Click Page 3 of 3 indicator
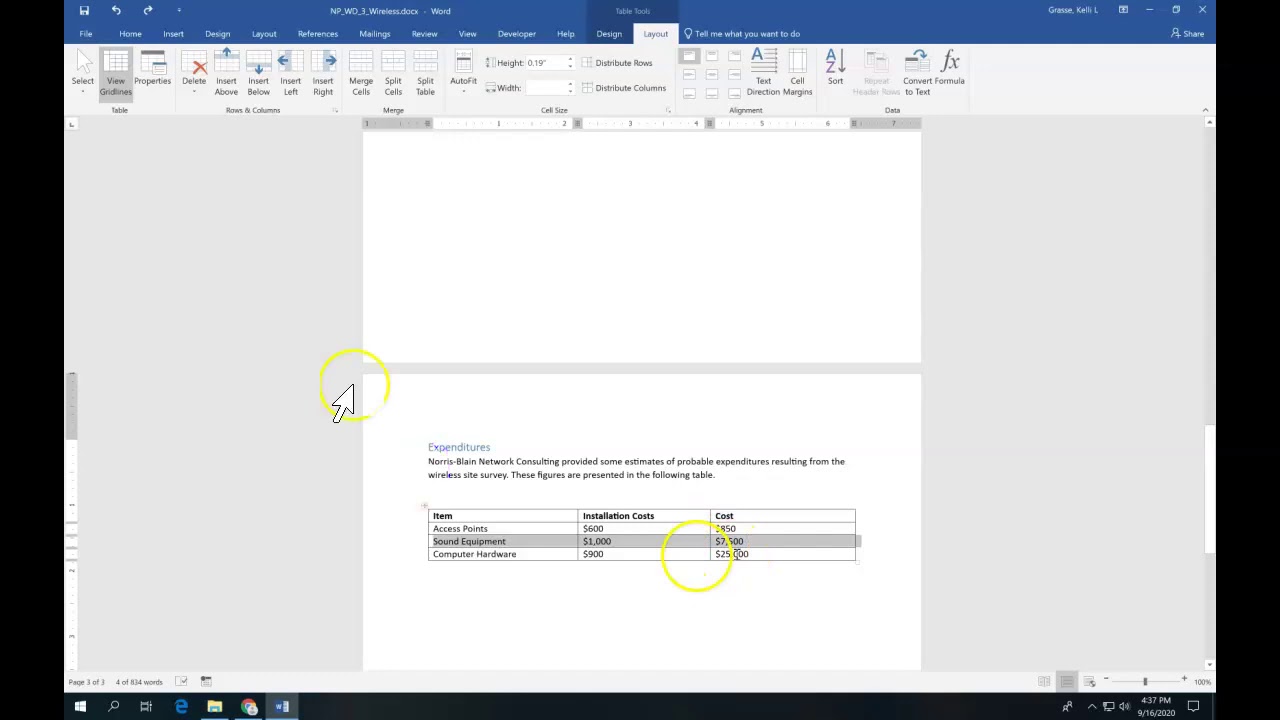Screen dimensions: 1280x720 click(86, 682)
